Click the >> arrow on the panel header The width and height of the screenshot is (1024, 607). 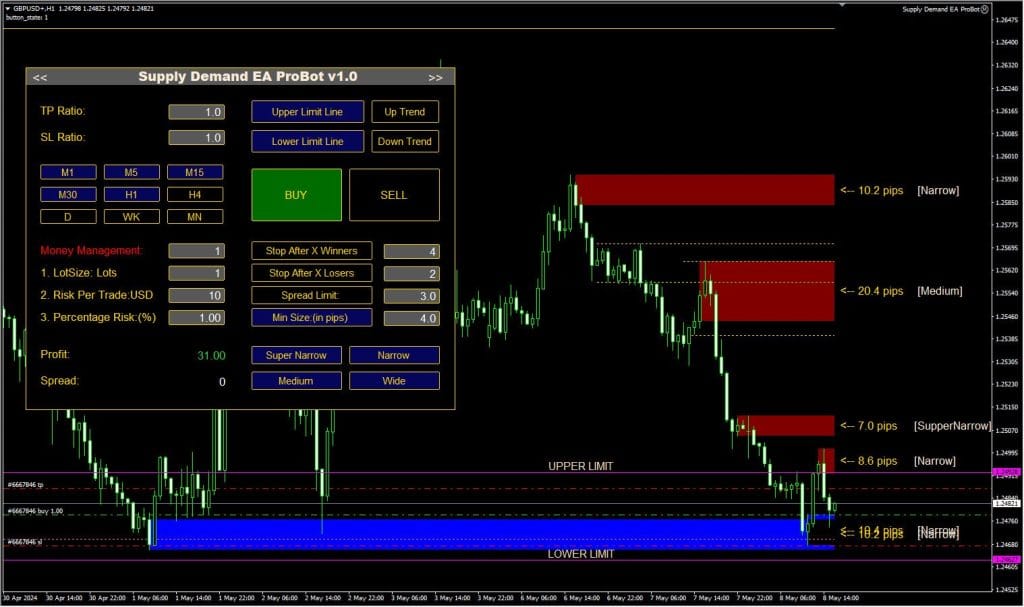[x=436, y=76]
